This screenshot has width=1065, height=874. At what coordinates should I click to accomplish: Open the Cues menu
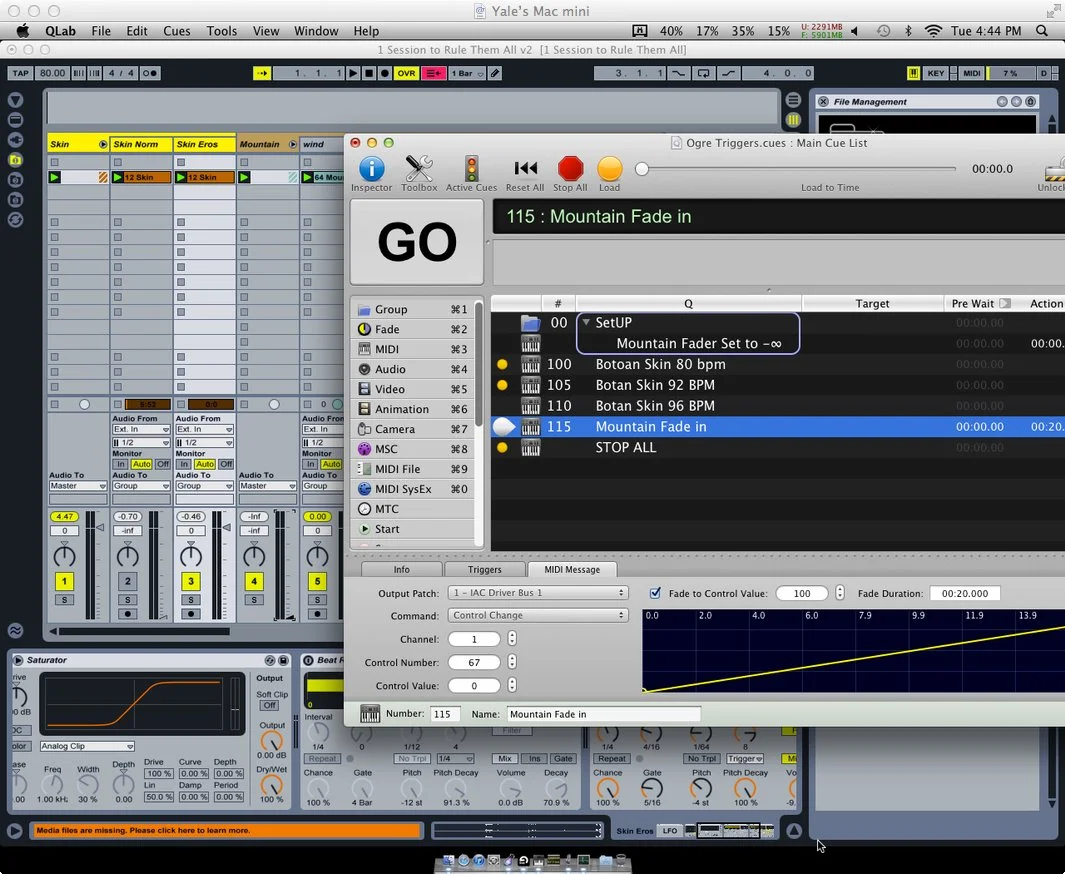[177, 31]
